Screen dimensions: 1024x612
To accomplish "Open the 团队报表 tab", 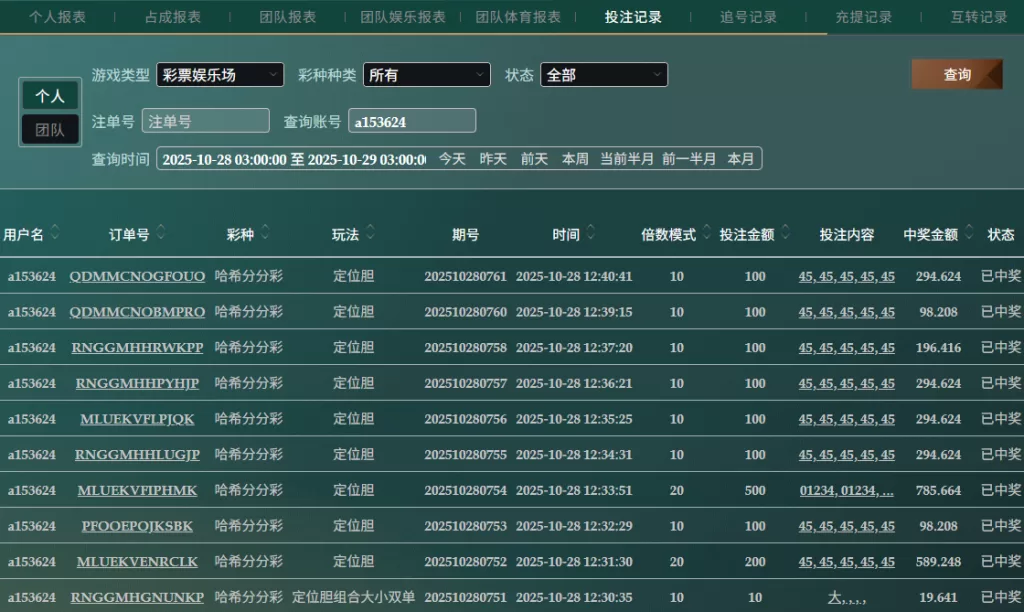I will pos(288,17).
